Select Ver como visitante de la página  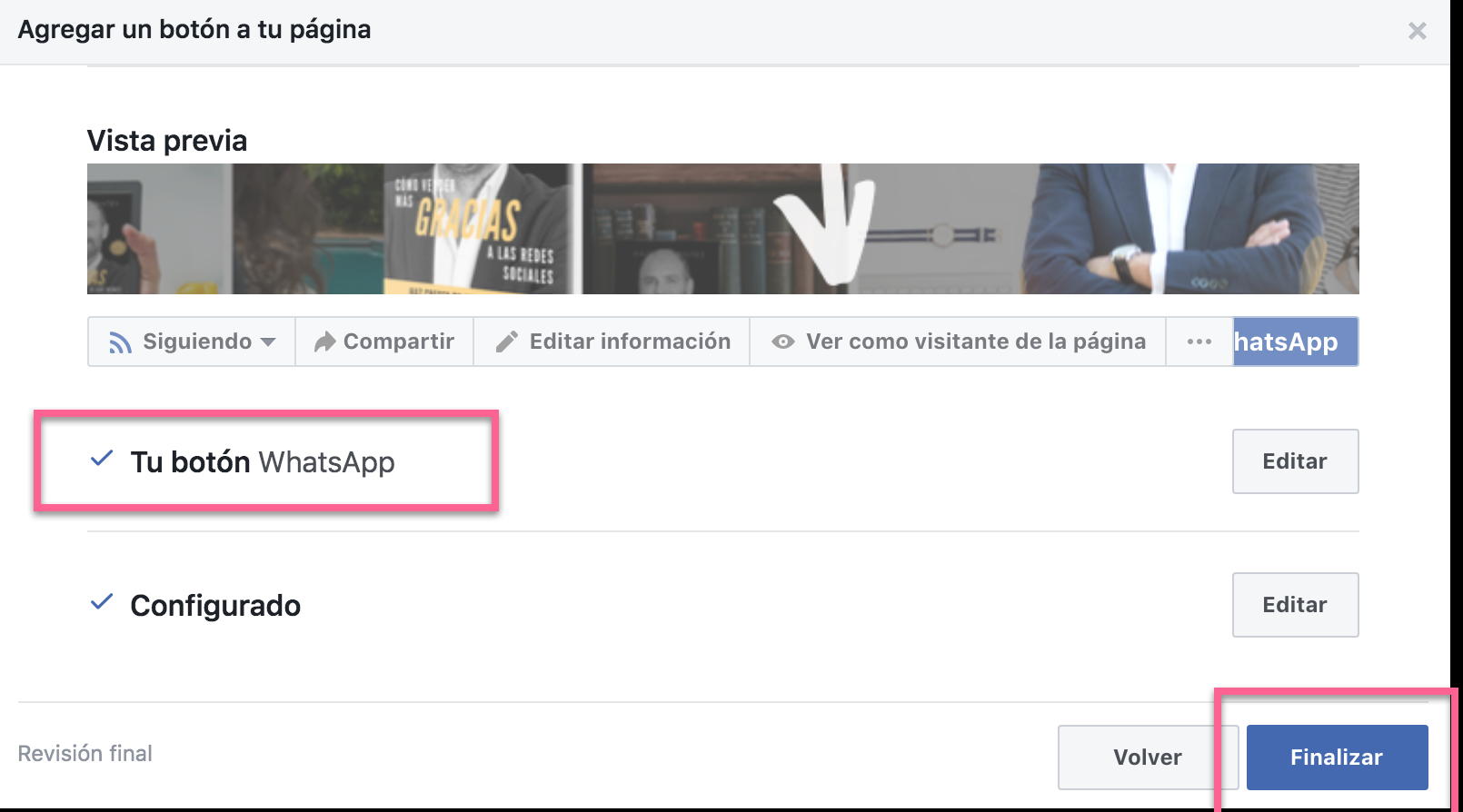[x=958, y=342]
